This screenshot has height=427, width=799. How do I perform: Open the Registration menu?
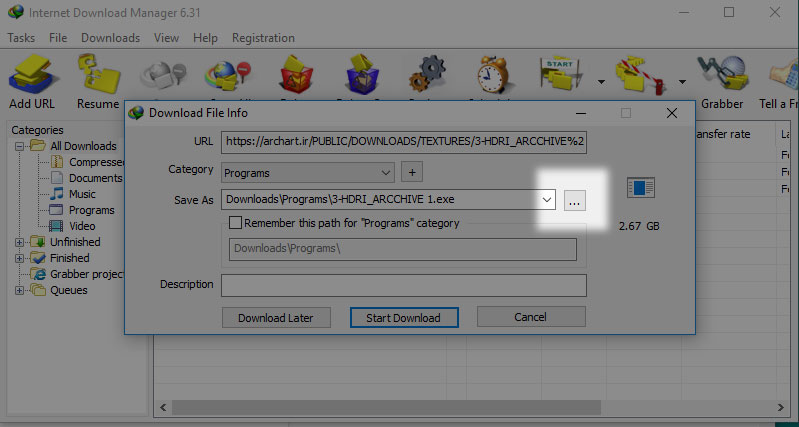click(263, 38)
